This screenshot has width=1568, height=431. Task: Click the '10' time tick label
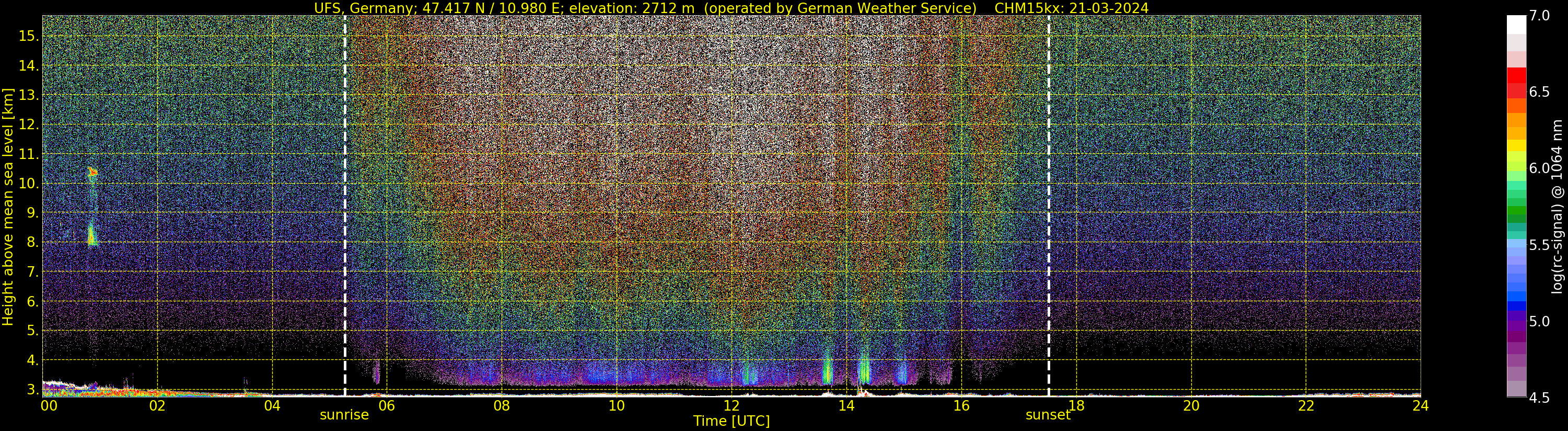pyautogui.click(x=617, y=405)
